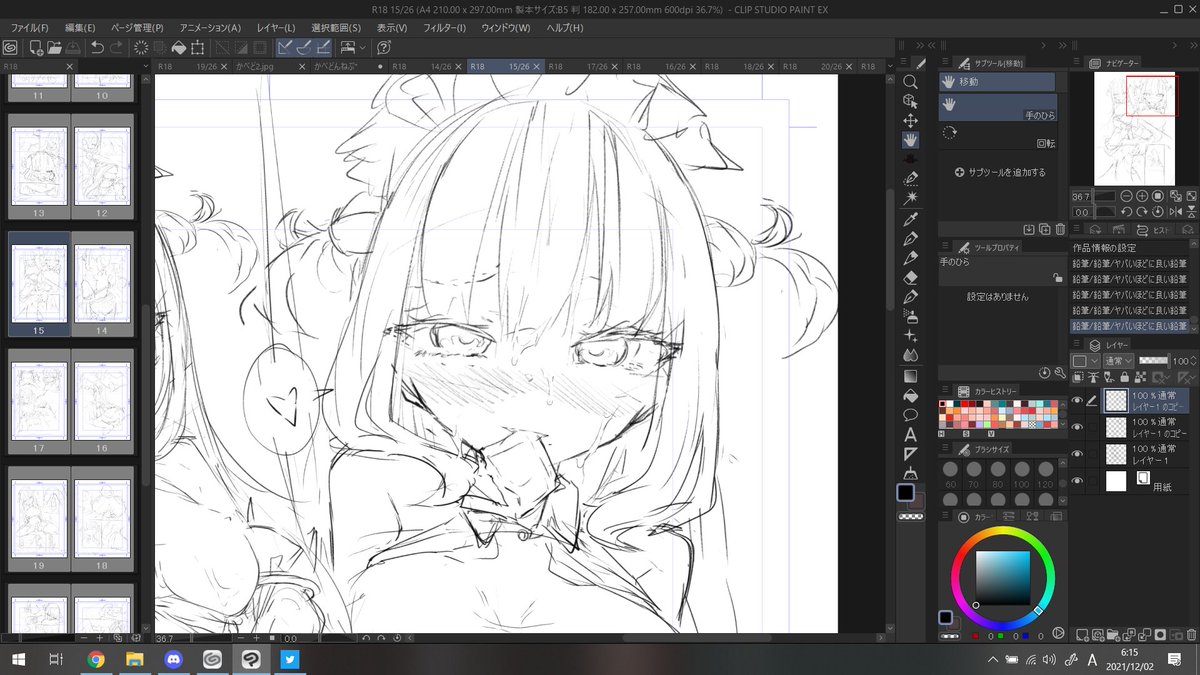Click the Save icon in command bar
This screenshot has height=675, width=1200.
(x=73, y=47)
